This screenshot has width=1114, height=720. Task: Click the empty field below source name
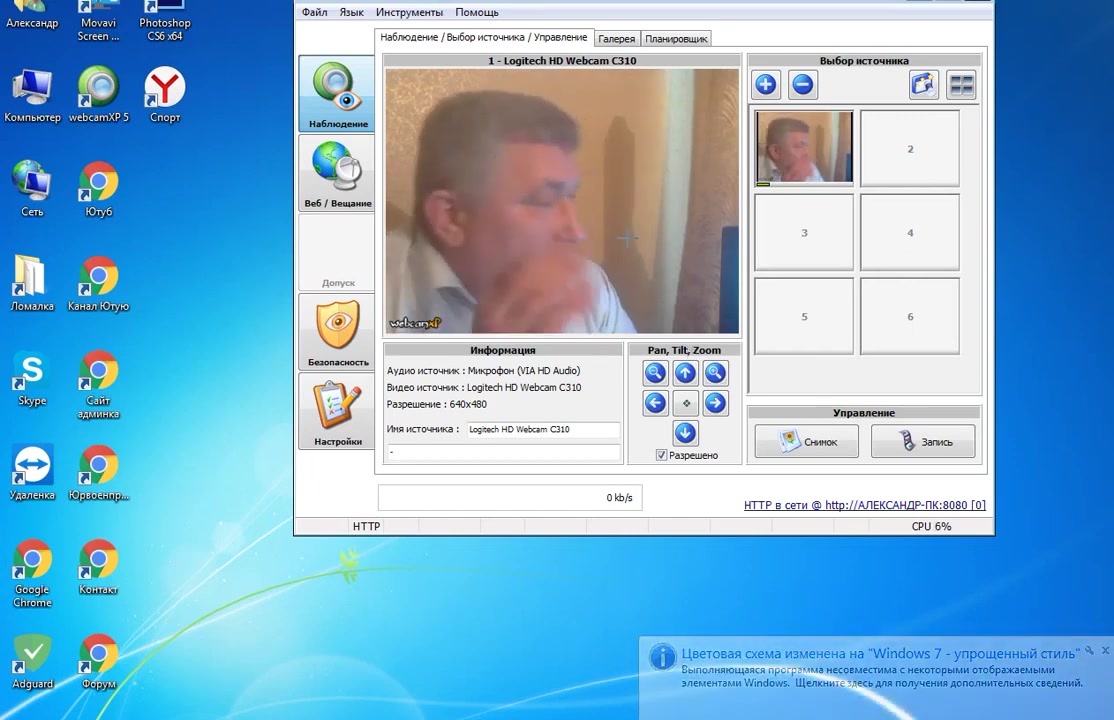tap(504, 452)
